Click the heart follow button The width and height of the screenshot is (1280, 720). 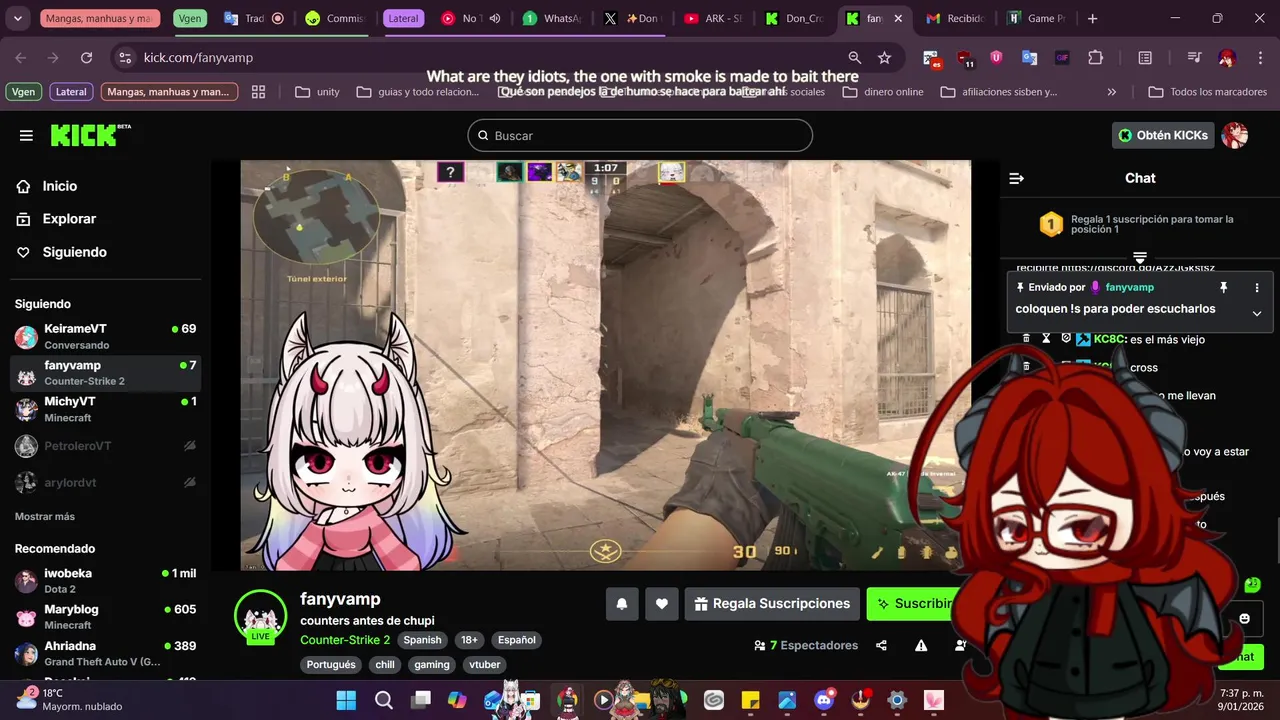tap(662, 604)
